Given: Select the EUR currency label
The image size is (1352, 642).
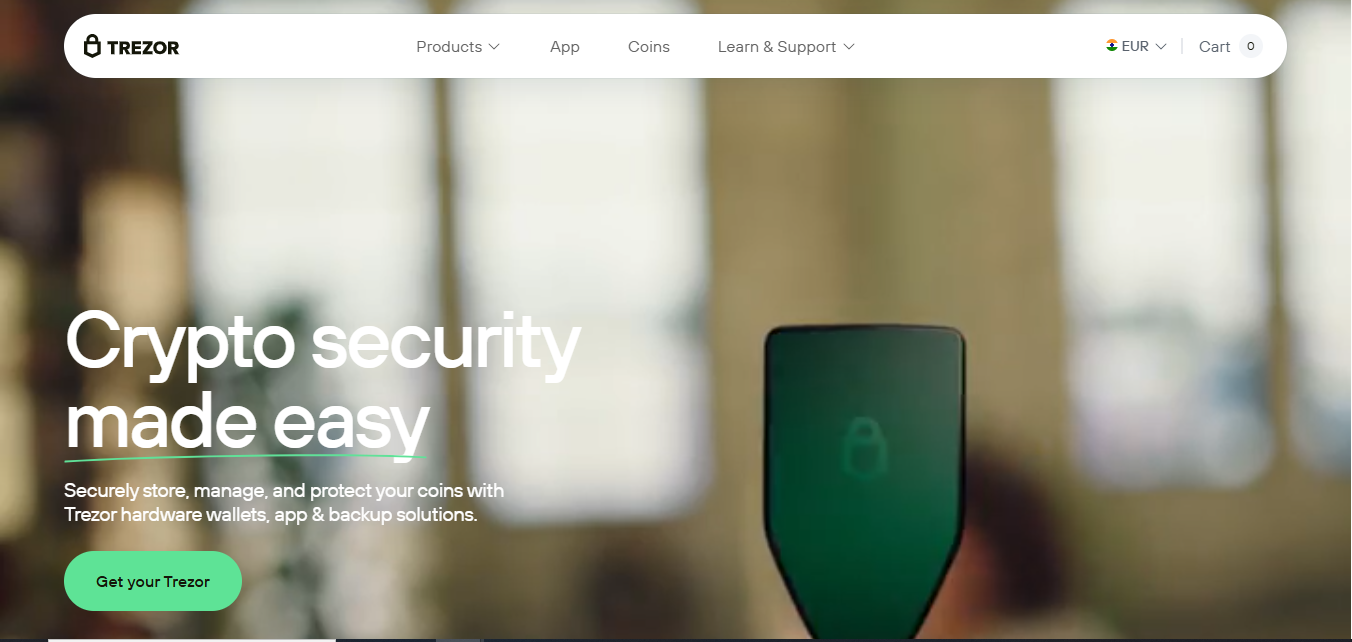Looking at the screenshot, I should pyautogui.click(x=1135, y=46).
